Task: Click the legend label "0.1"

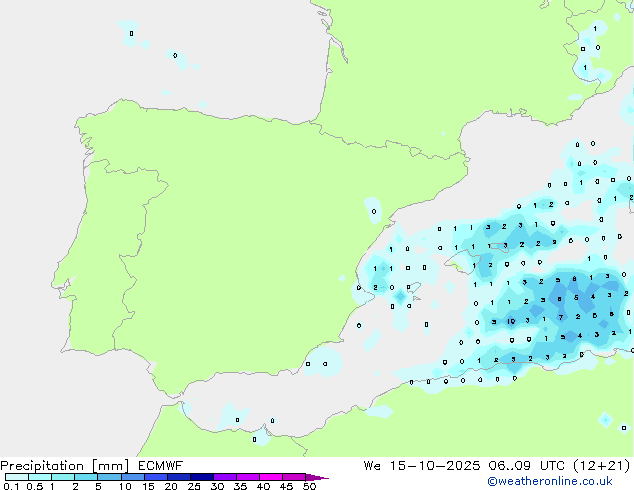Action: click(x=11, y=486)
